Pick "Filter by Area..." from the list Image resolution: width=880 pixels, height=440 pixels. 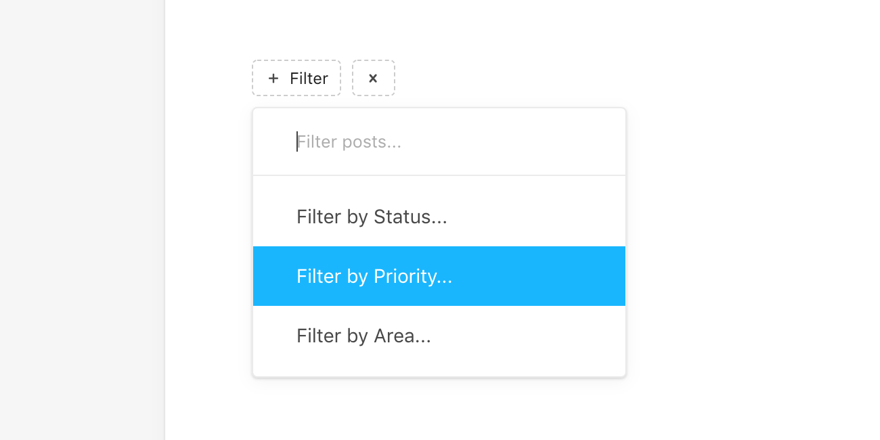(x=364, y=336)
